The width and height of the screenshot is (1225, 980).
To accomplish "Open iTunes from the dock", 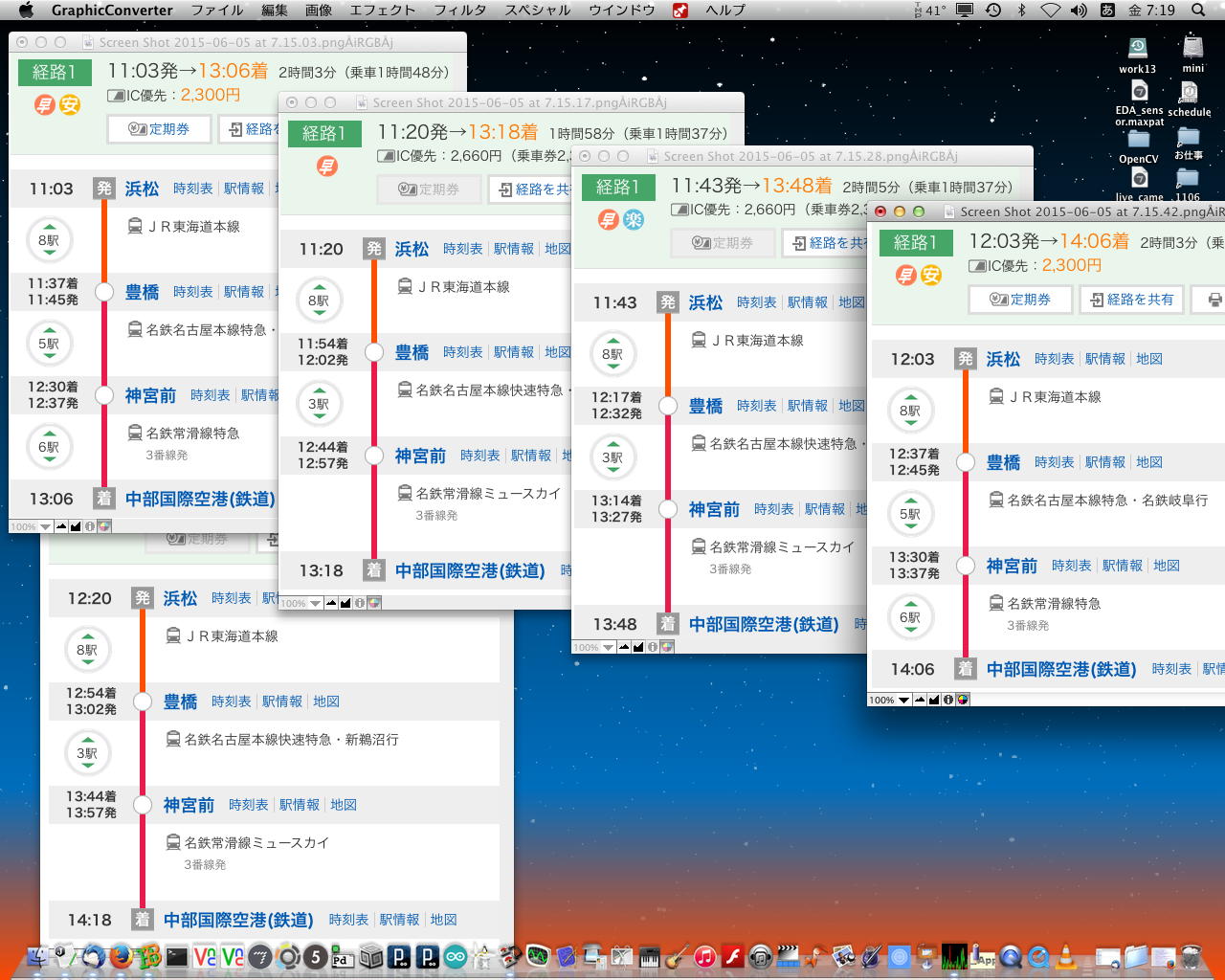I will pyautogui.click(x=705, y=956).
